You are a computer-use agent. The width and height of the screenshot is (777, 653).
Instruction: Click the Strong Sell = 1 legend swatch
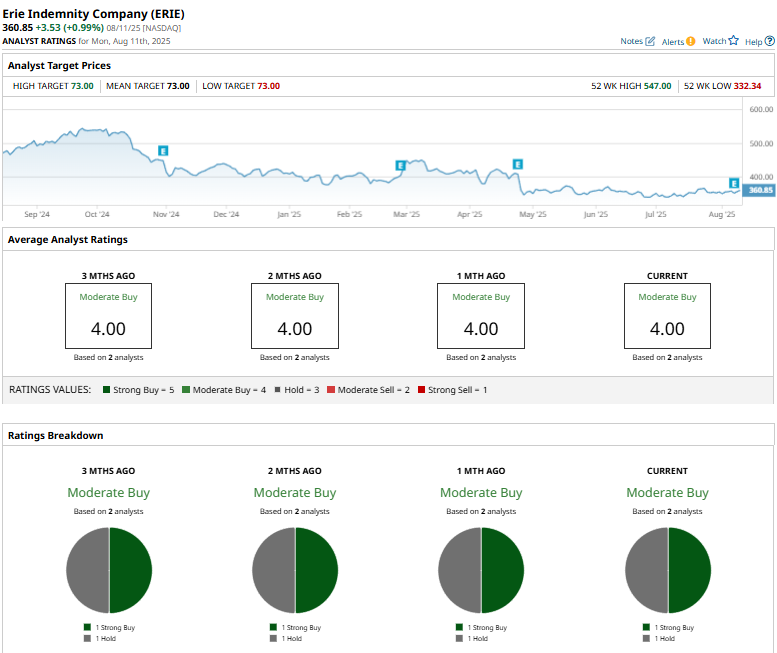click(x=421, y=389)
